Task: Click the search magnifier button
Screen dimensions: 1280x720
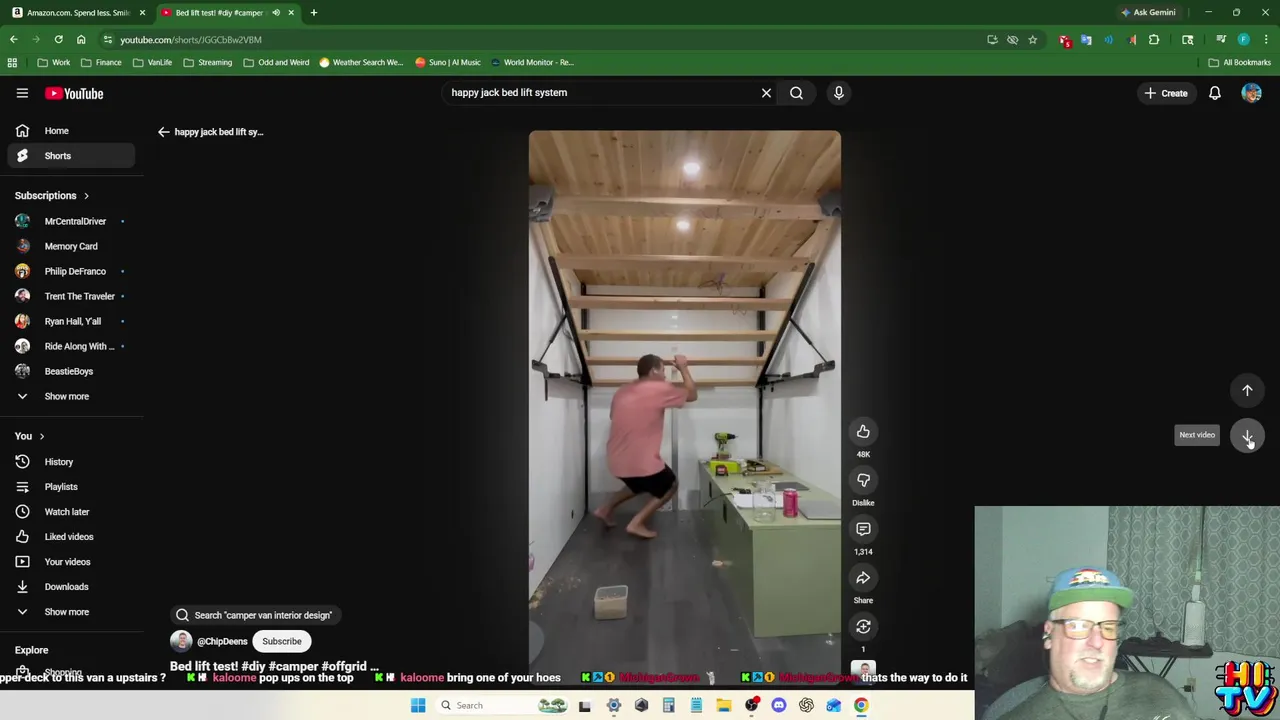Action: click(x=796, y=93)
